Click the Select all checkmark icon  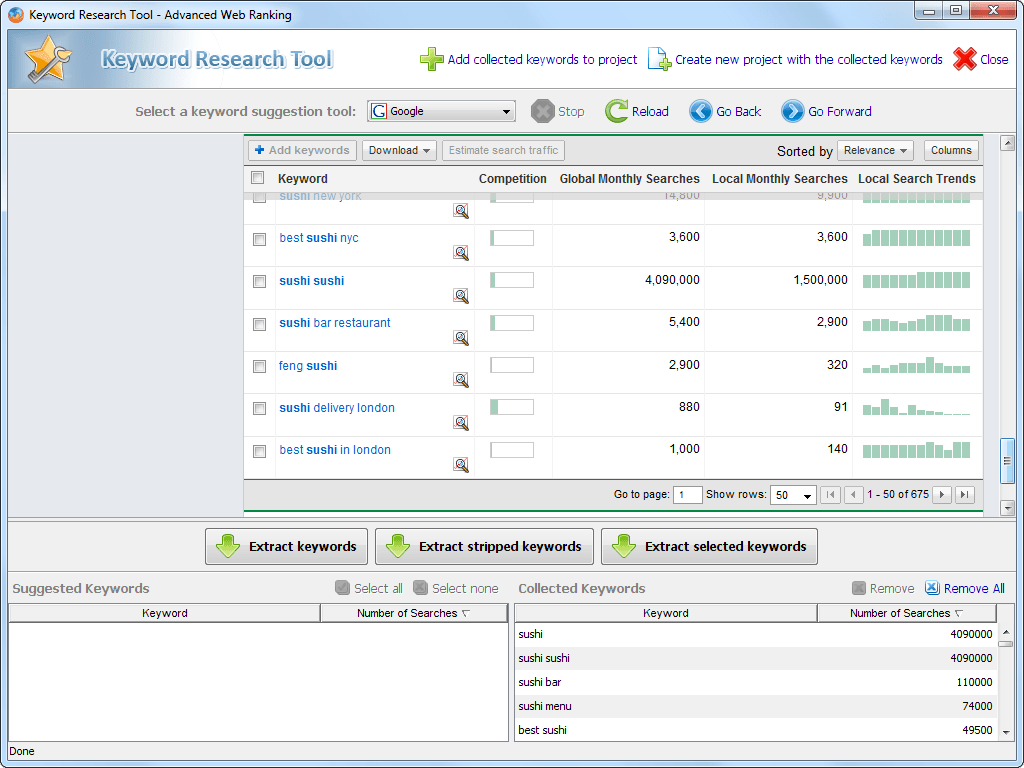point(342,588)
